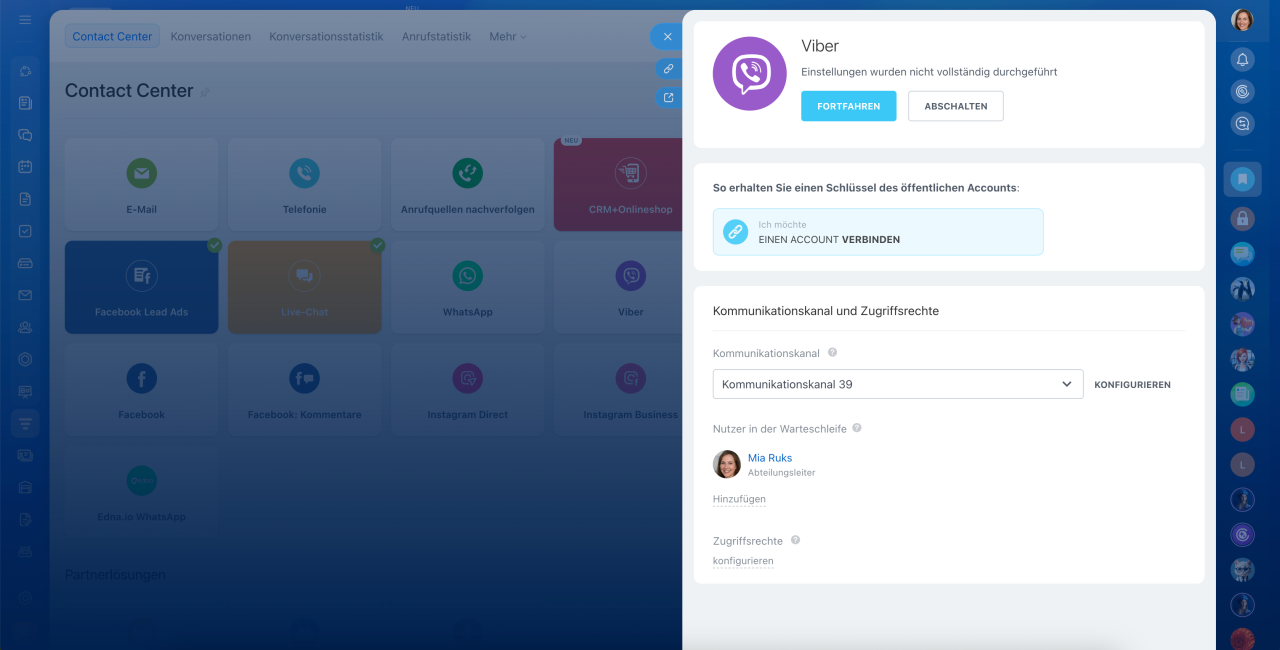Open the Facebook: Kommentare tile
Viewport: 1280px width, 650px height.
pos(304,390)
